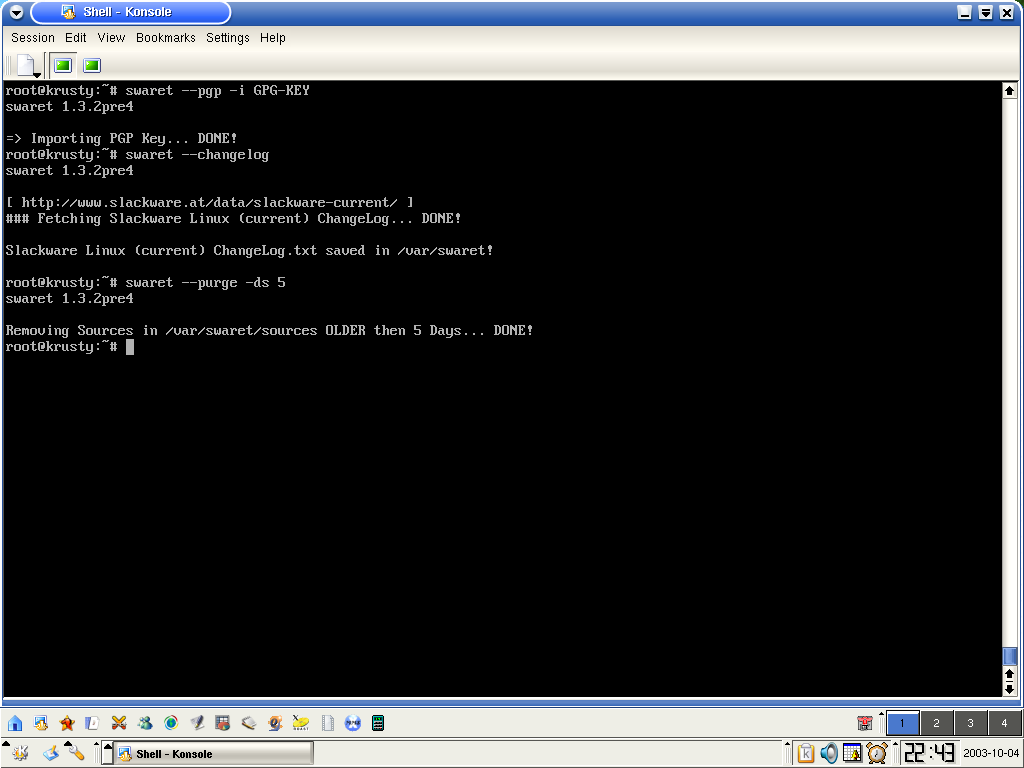Image resolution: width=1024 pixels, height=768 pixels.
Task: Click the Shell - Konsole taskbar button
Action: 213,754
